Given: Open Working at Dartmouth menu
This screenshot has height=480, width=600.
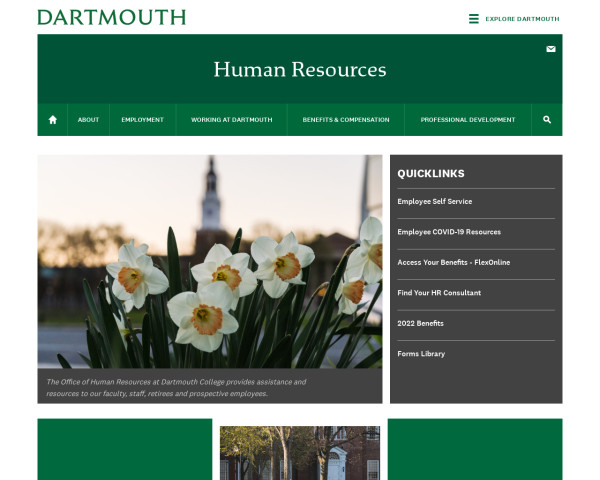Looking at the screenshot, I should point(231,120).
